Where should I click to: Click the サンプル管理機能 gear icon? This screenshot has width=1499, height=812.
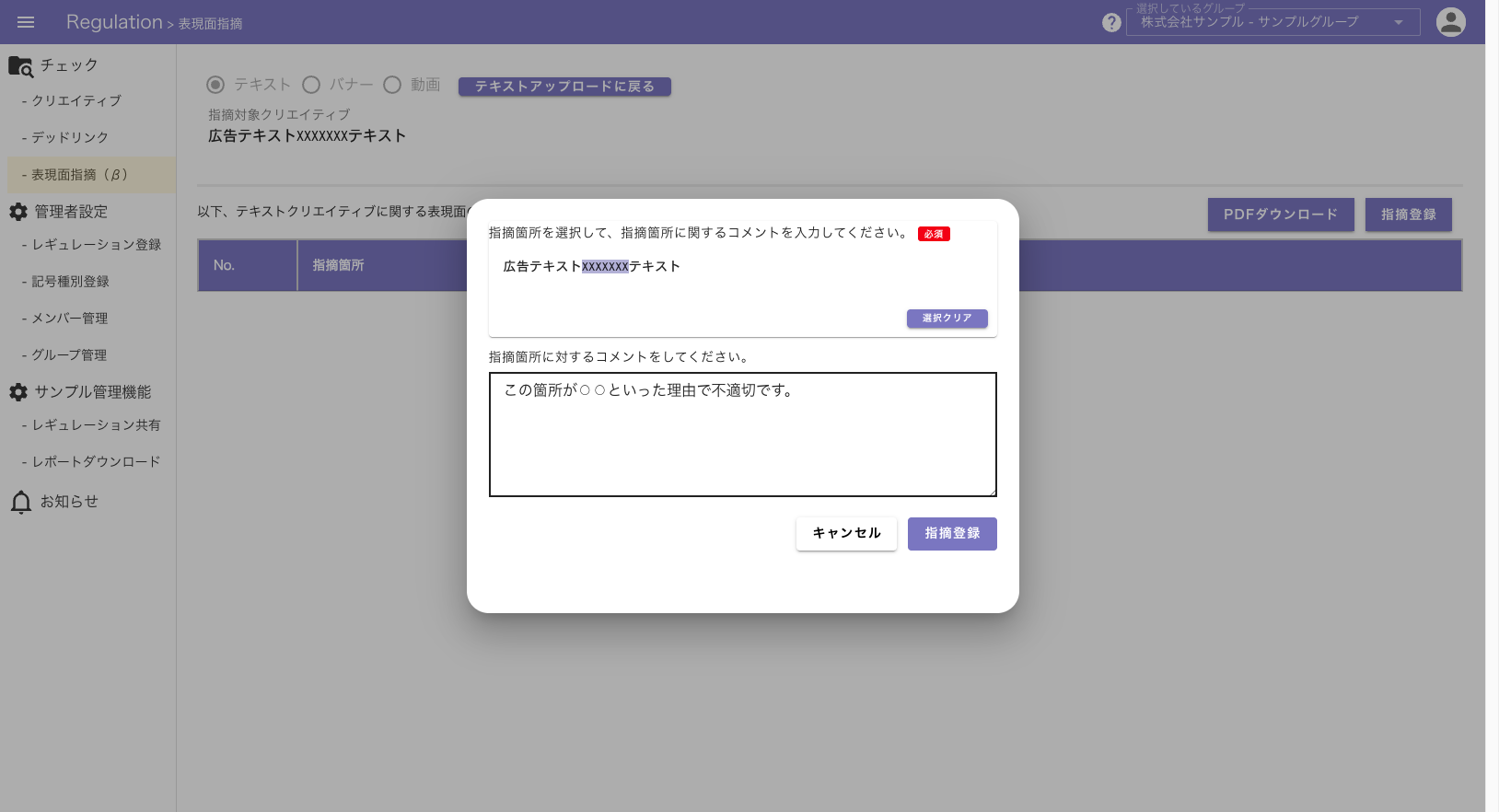18,392
